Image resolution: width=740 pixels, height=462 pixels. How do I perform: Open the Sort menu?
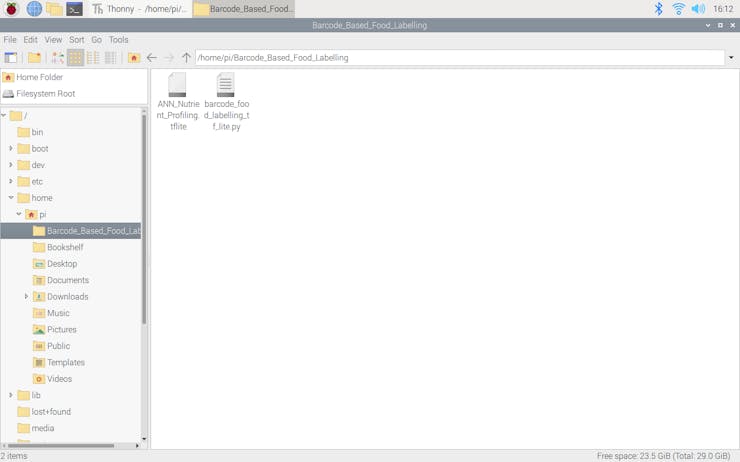click(x=76, y=40)
